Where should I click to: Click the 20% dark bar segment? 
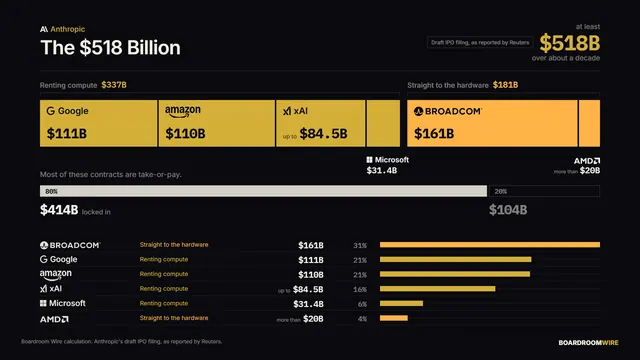tap(544, 191)
